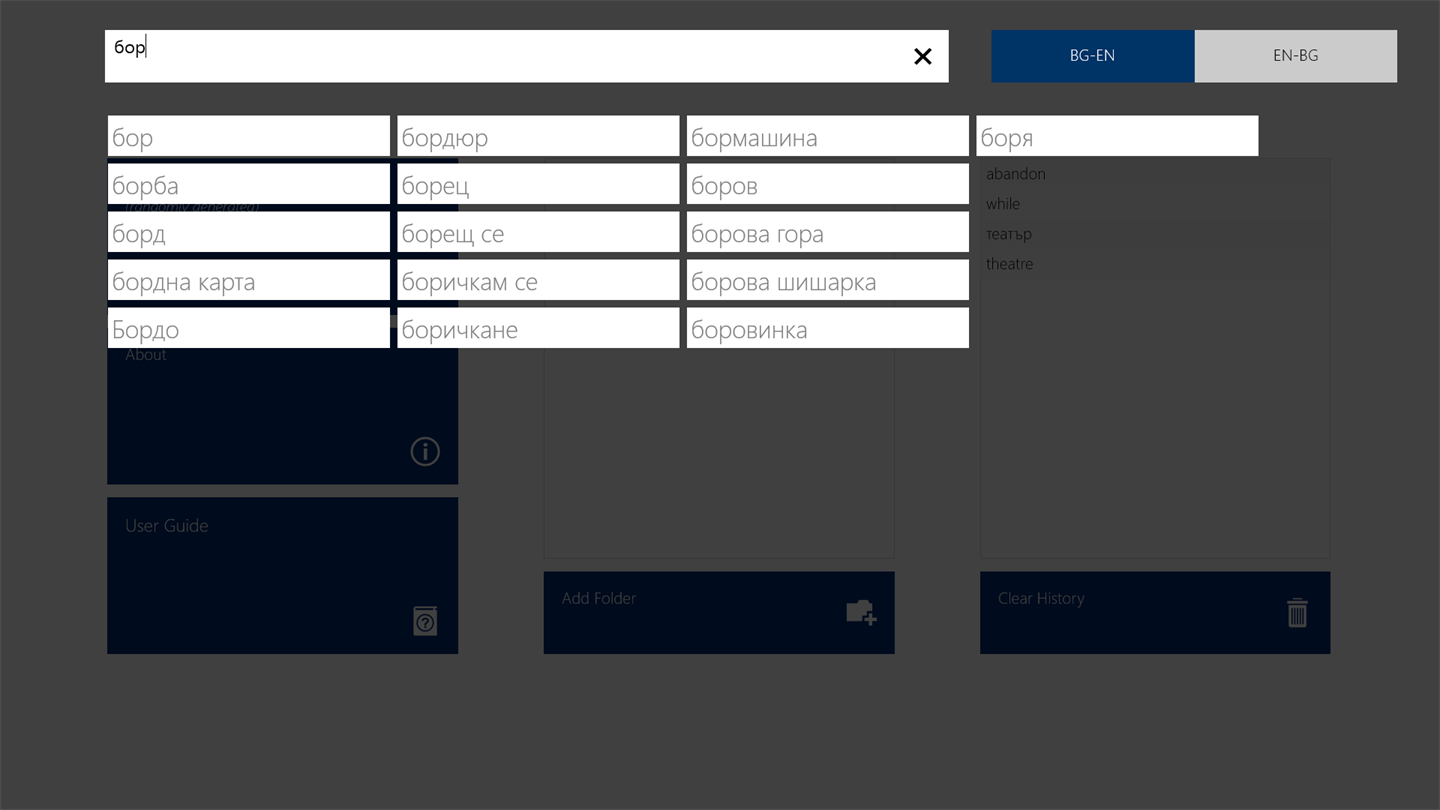
Task: Choose the suggestion "боря"
Action: [1117, 136]
